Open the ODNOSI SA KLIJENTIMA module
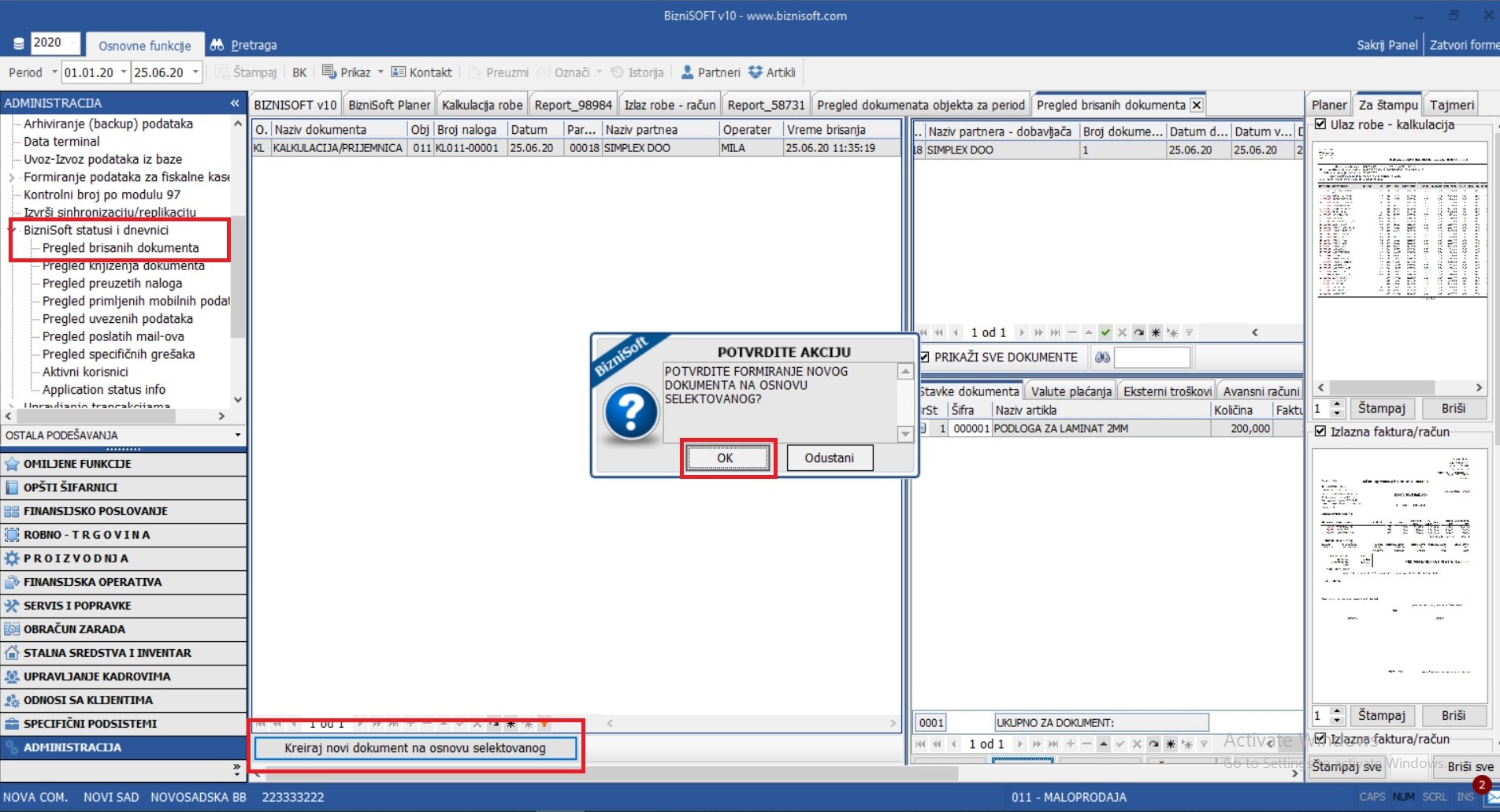The height and width of the screenshot is (812, 1500). tap(124, 700)
